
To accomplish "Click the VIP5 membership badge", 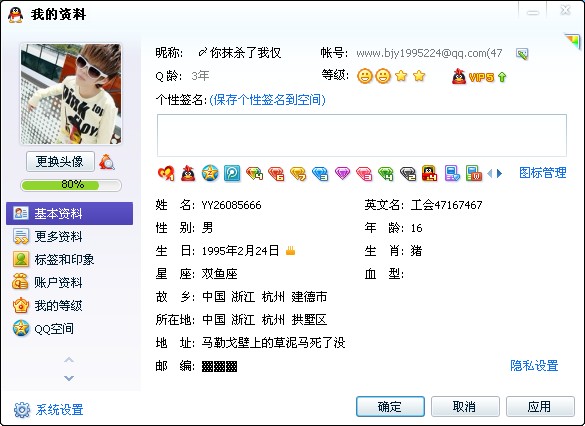I will pyautogui.click(x=479, y=77).
